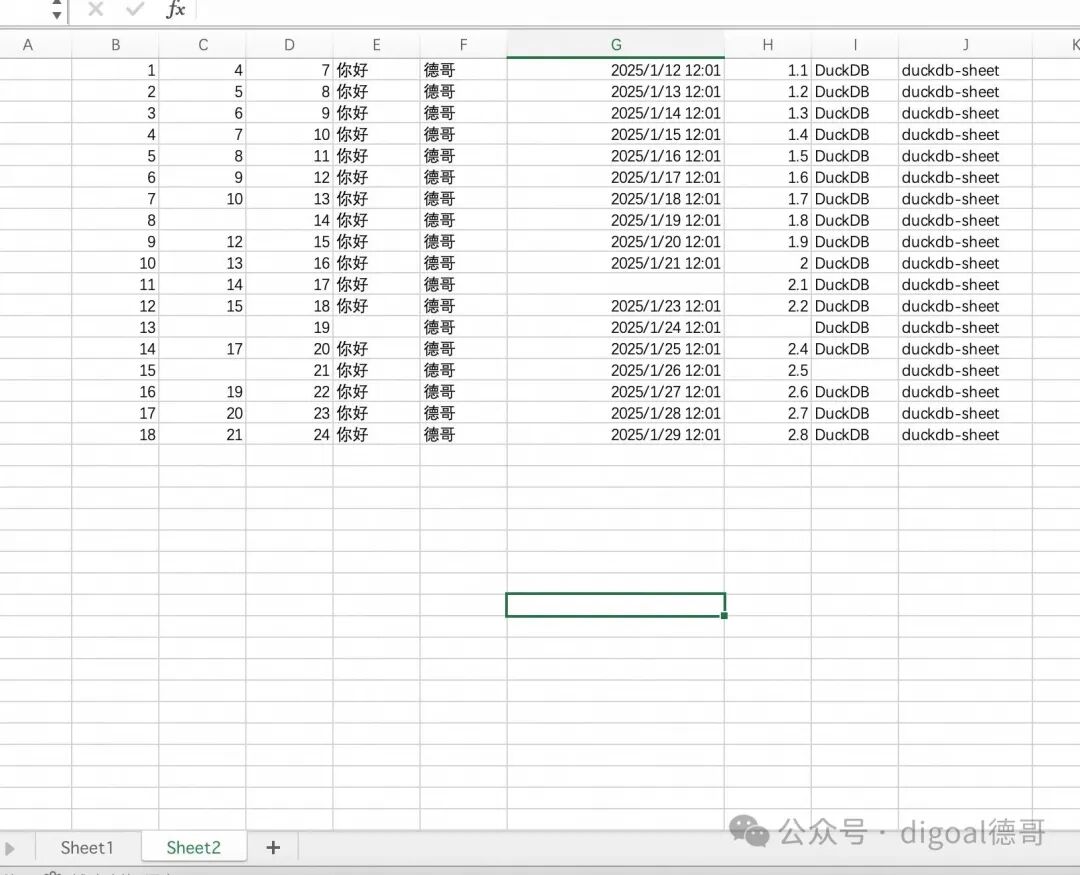1080x875 pixels.
Task: Select the cell with value 18 in column B
Action: [x=116, y=435]
